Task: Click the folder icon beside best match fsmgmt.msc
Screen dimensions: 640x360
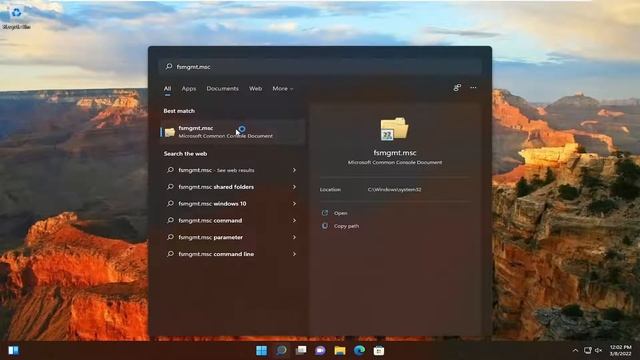Action: coord(169,132)
